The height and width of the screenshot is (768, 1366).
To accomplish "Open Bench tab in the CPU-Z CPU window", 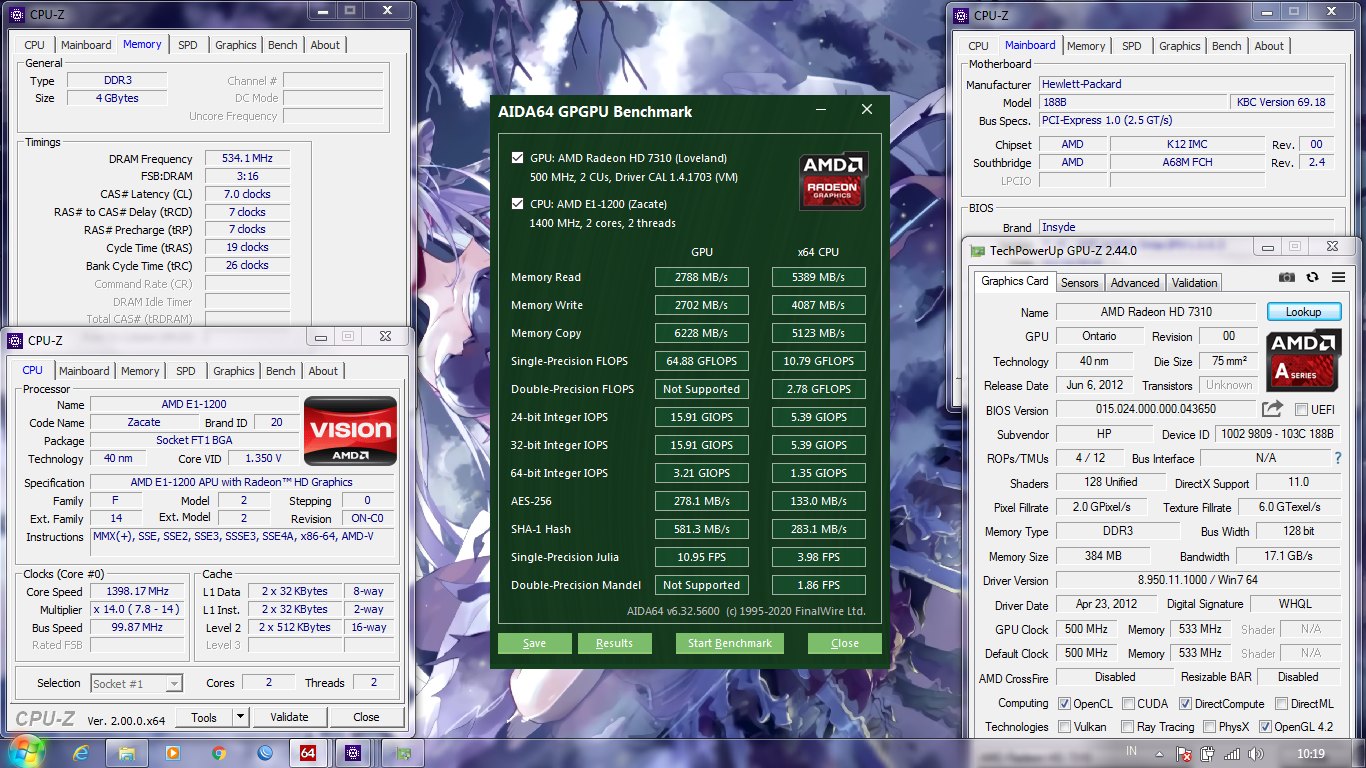I will coord(281,371).
